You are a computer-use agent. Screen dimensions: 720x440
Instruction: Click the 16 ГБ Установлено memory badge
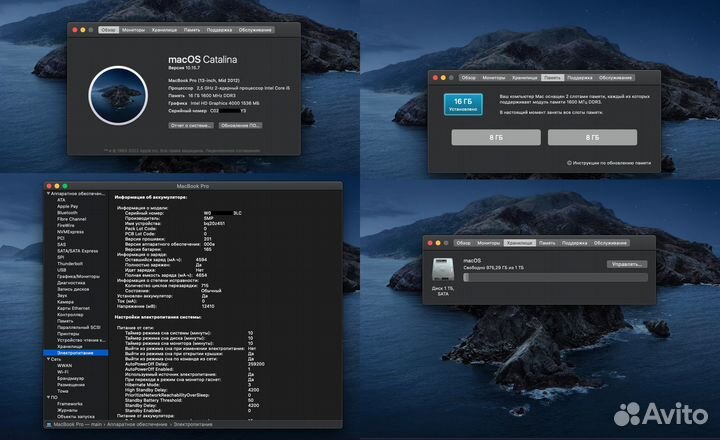pos(463,104)
